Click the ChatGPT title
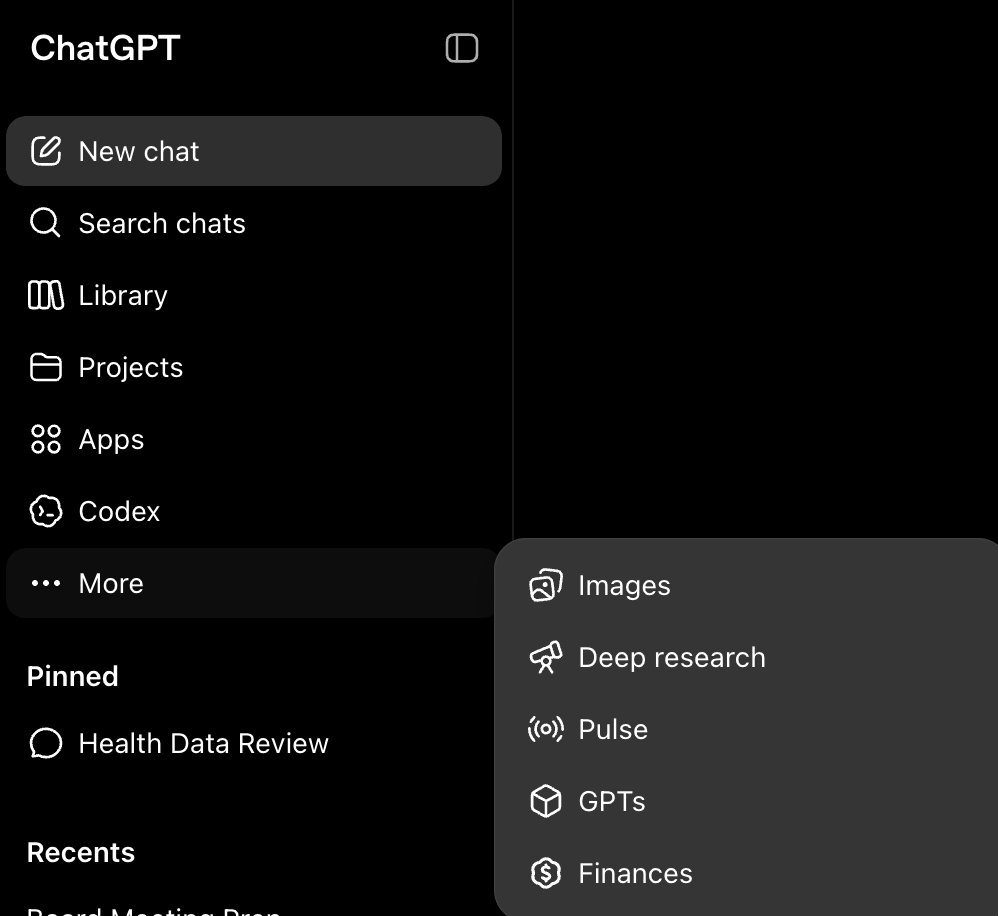 [106, 48]
